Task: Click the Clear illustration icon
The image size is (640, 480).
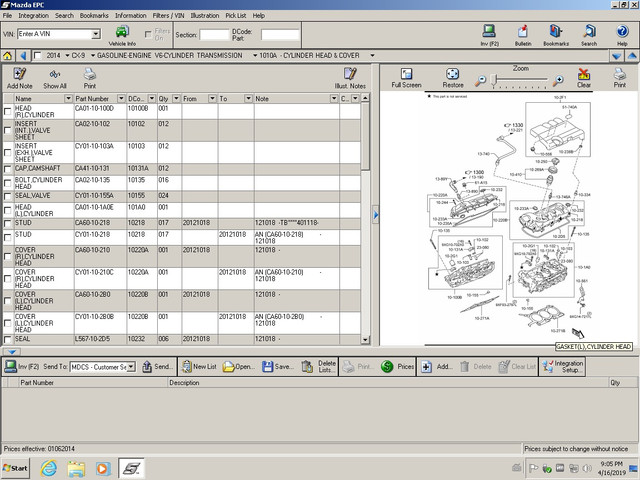Action: pyautogui.click(x=584, y=74)
